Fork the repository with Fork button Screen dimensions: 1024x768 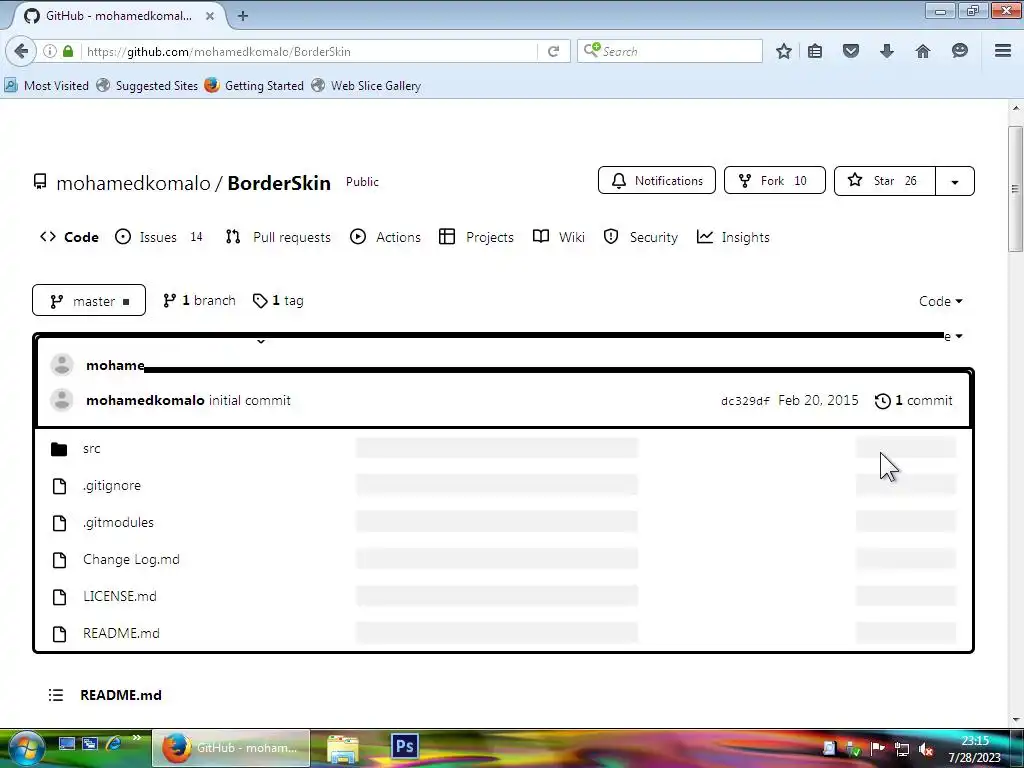[x=775, y=181]
